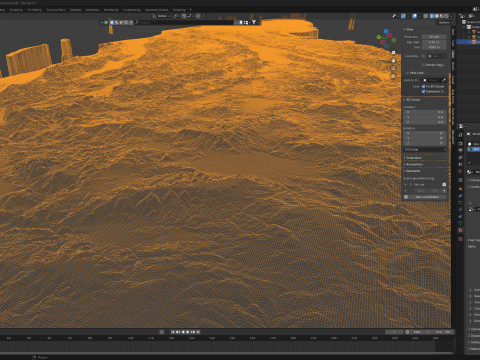Expand the Annotations panel

413,164
